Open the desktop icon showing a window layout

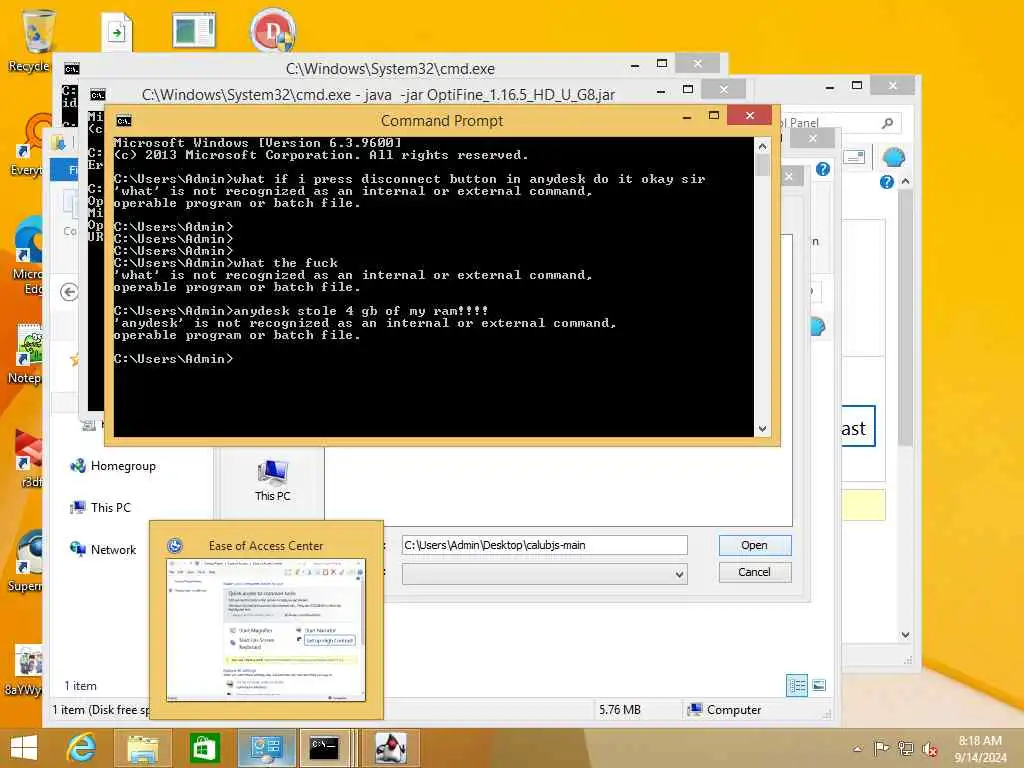click(x=194, y=31)
